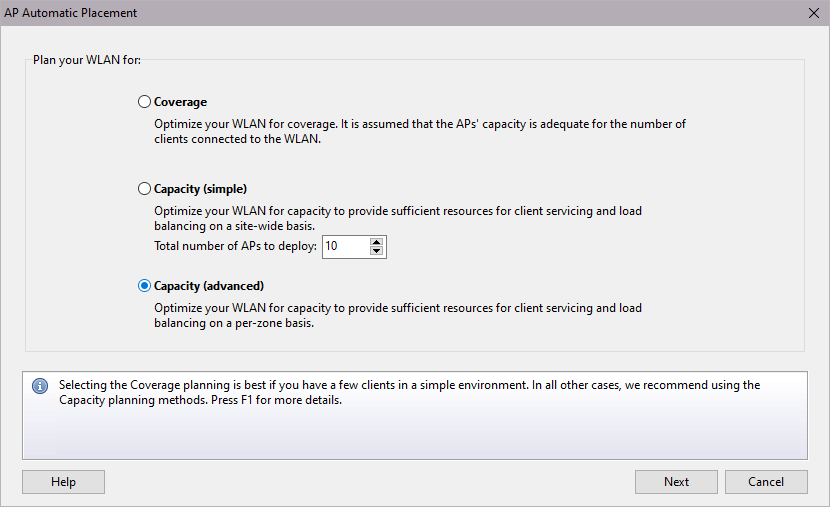Viewport: 830px width, 507px height.
Task: Click the Total number of APs field
Action: click(x=345, y=246)
